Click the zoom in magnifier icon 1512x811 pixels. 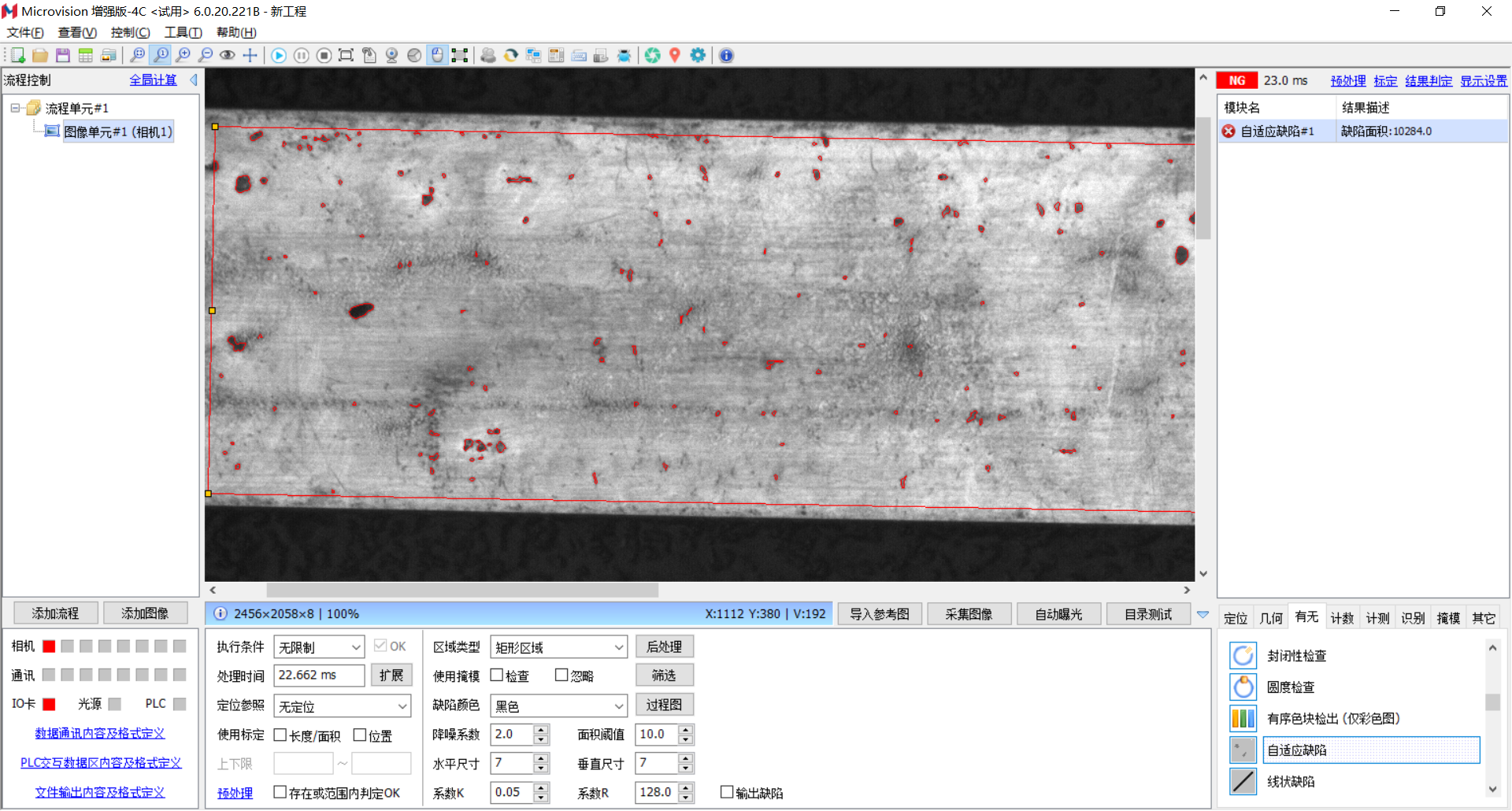(183, 55)
